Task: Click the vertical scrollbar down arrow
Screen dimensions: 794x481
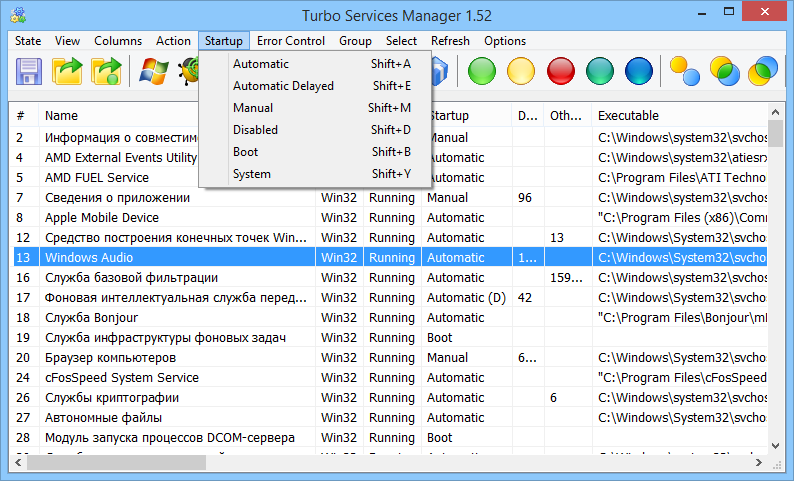Action: pyautogui.click(x=775, y=446)
